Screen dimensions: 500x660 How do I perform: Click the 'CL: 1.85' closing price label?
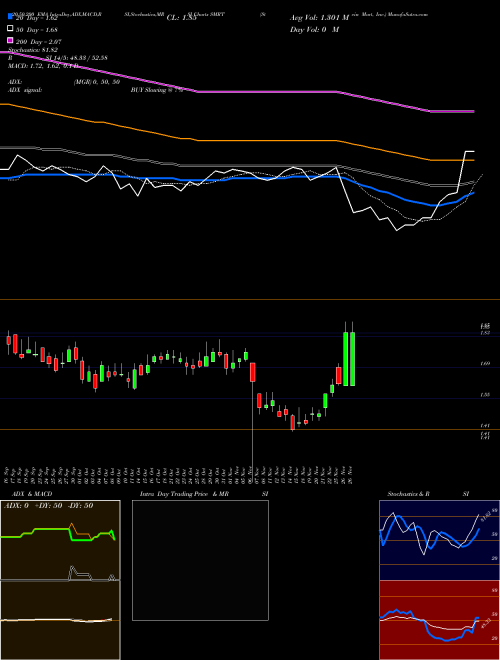click(x=182, y=18)
